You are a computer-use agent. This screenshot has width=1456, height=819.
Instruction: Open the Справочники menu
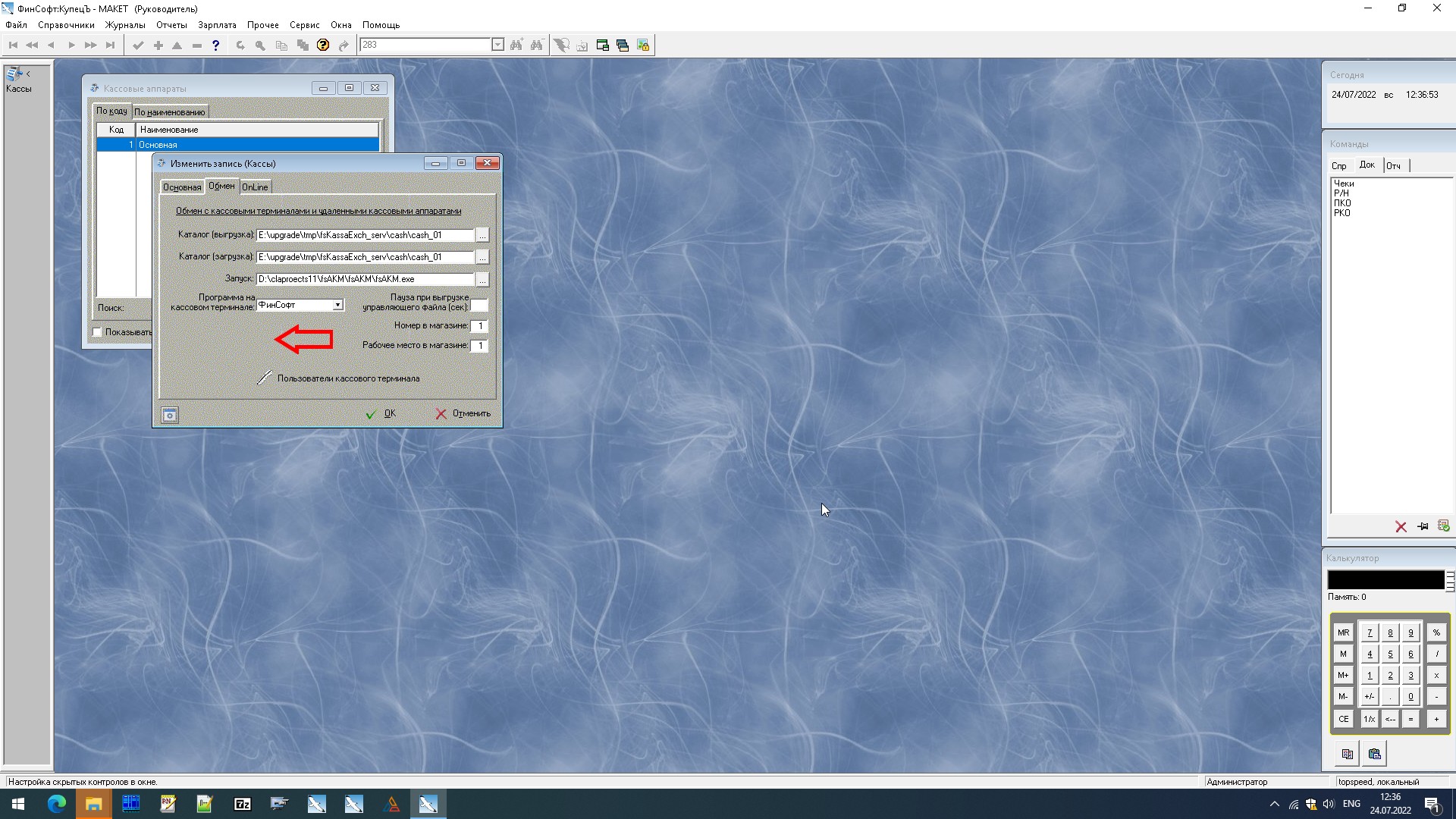(66, 25)
